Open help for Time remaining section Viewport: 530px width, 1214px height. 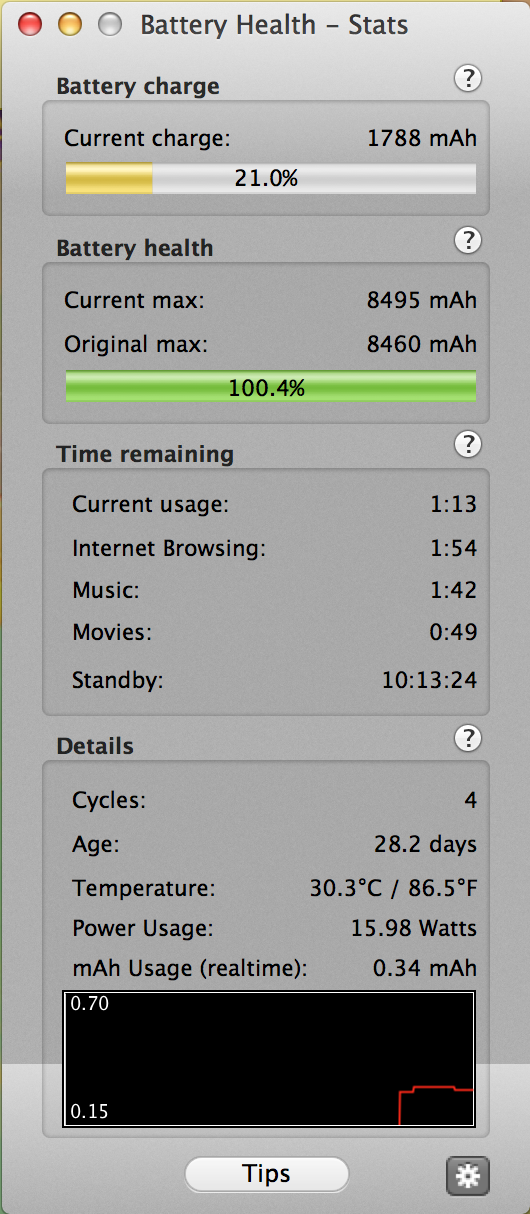pos(468,444)
